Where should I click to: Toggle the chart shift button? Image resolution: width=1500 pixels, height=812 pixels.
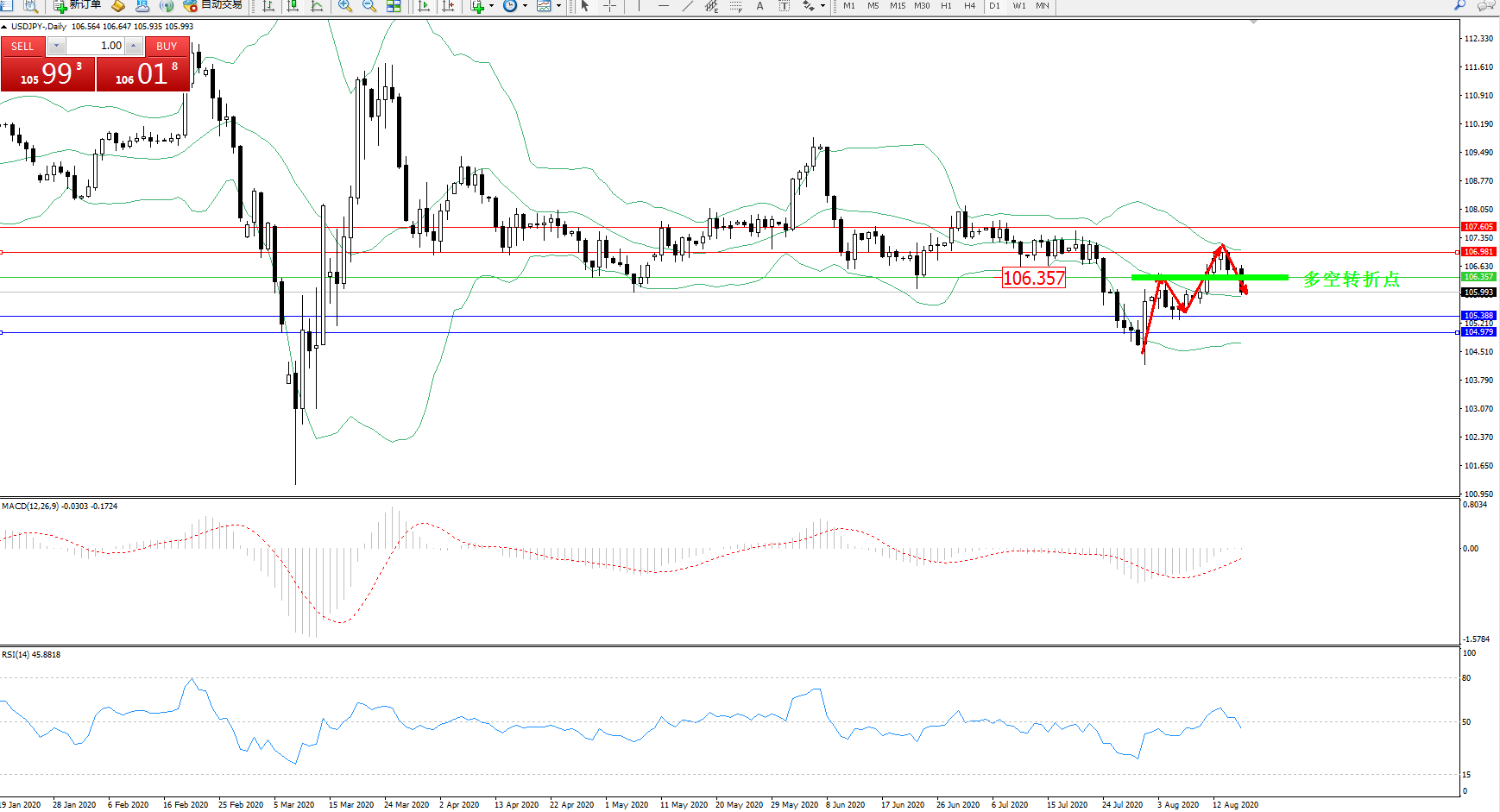tap(448, 6)
